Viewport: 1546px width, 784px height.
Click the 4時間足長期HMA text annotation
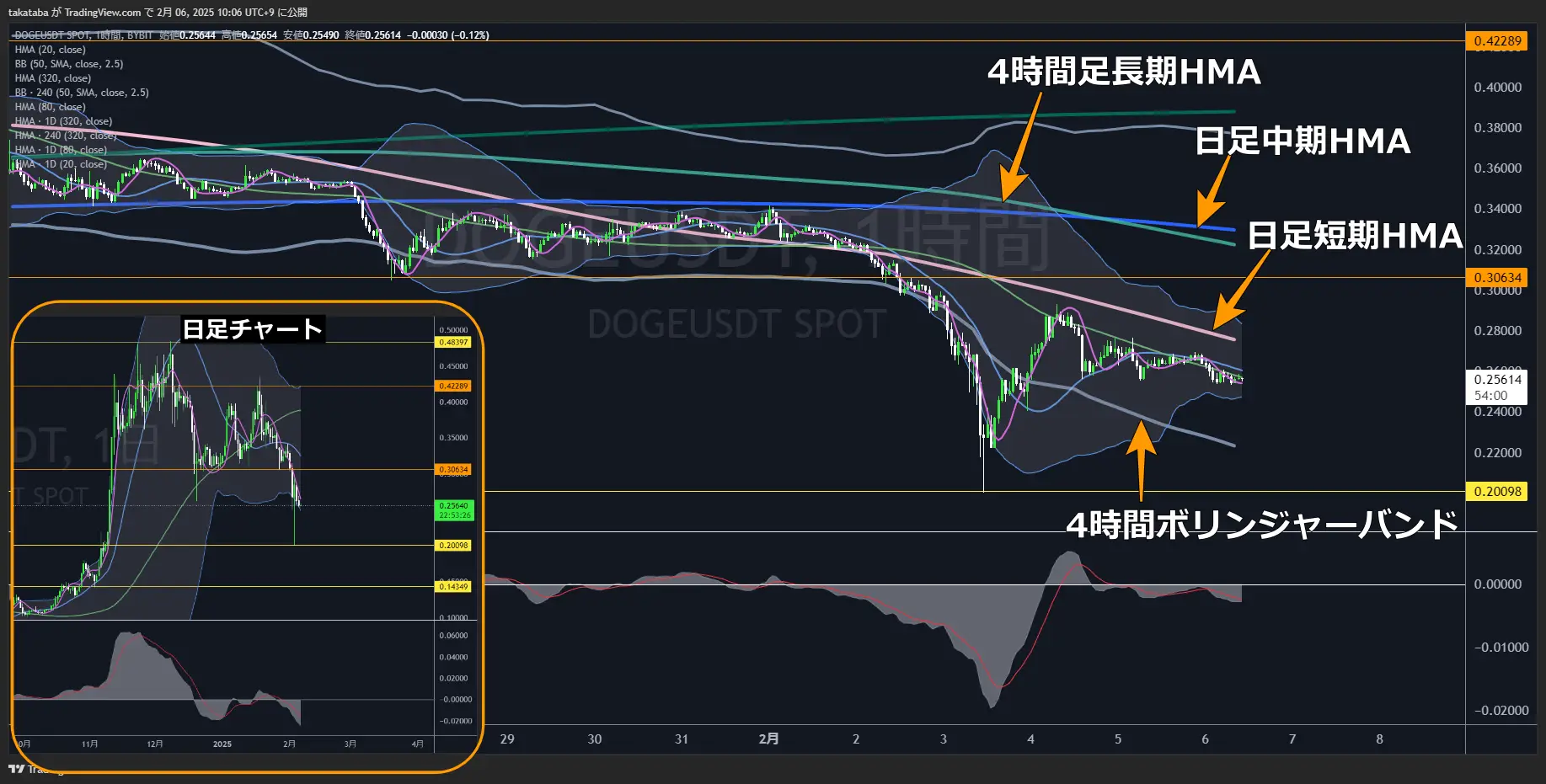1124,72
